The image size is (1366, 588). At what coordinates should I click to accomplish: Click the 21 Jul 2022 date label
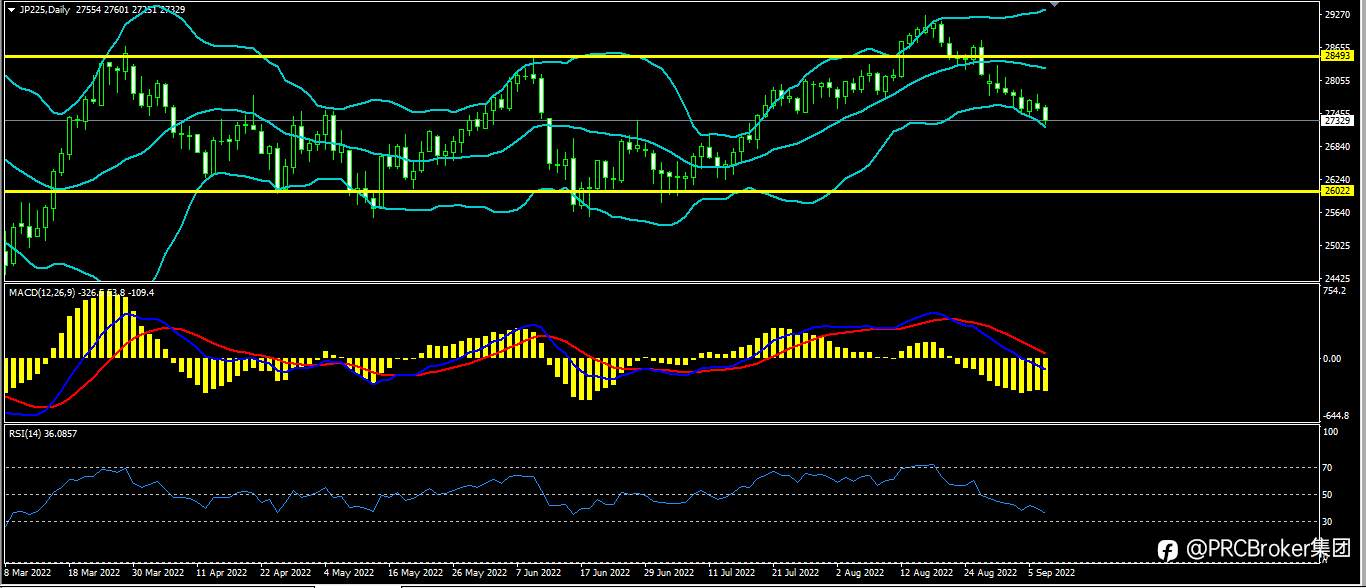tap(796, 573)
